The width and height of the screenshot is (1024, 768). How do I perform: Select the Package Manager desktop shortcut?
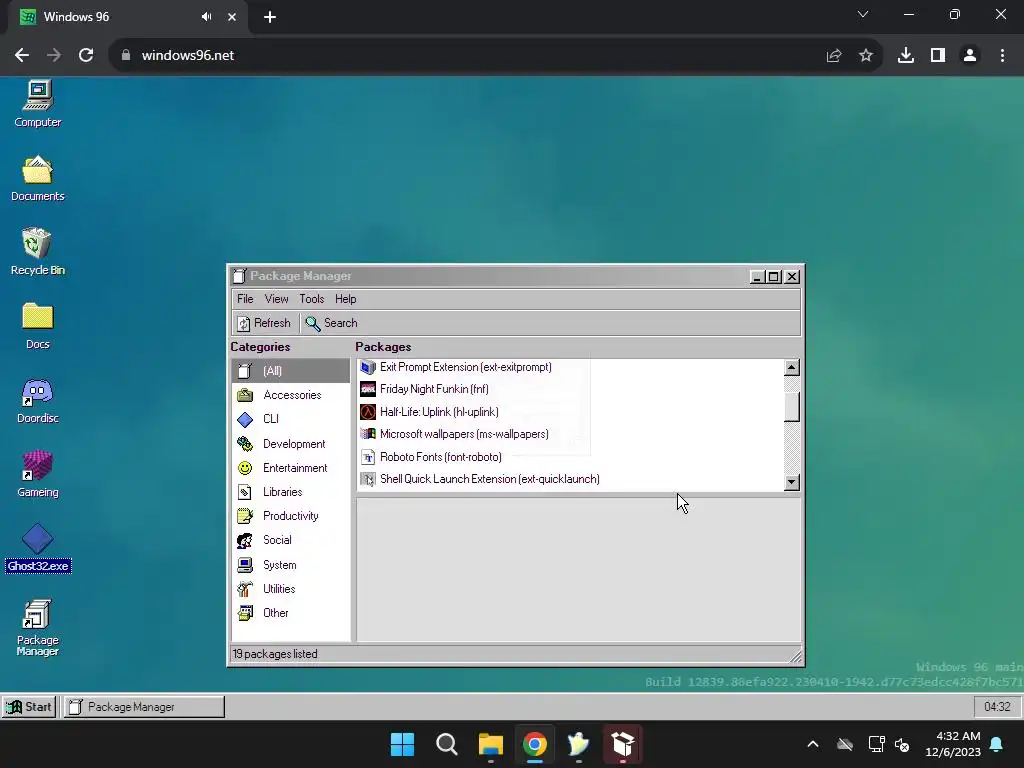[x=38, y=628]
